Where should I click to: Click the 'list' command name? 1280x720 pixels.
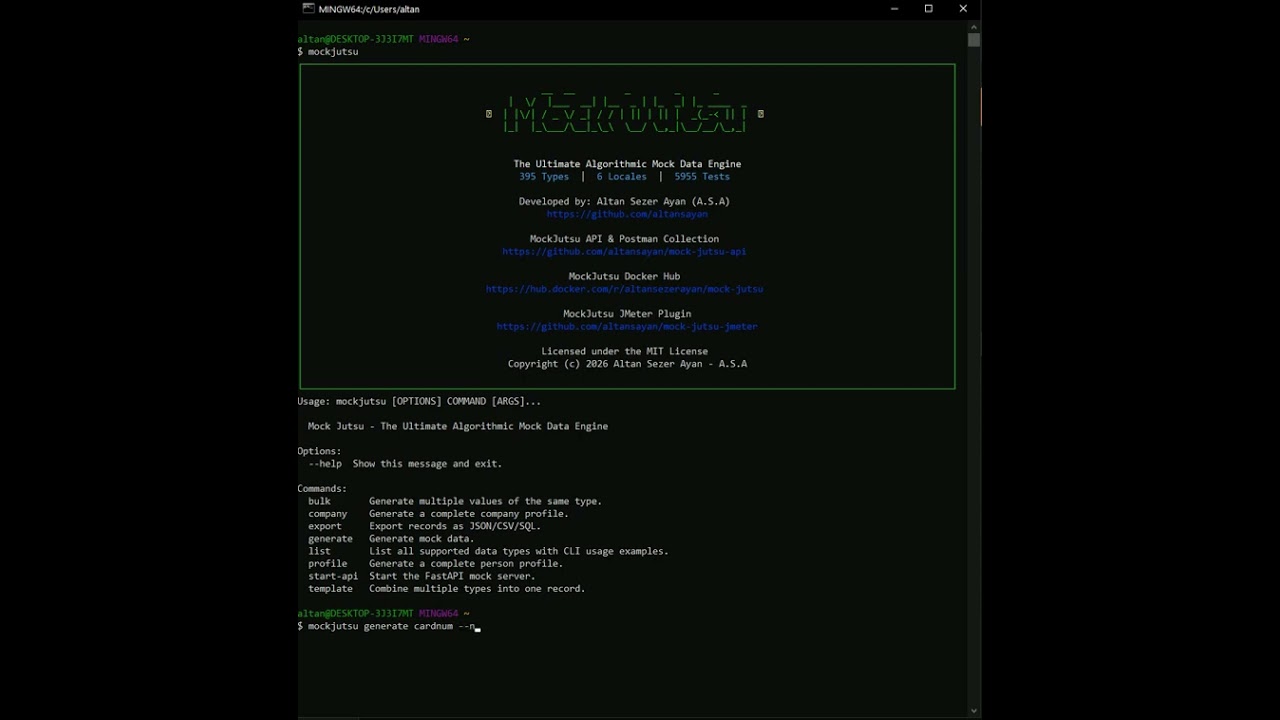[319, 551]
